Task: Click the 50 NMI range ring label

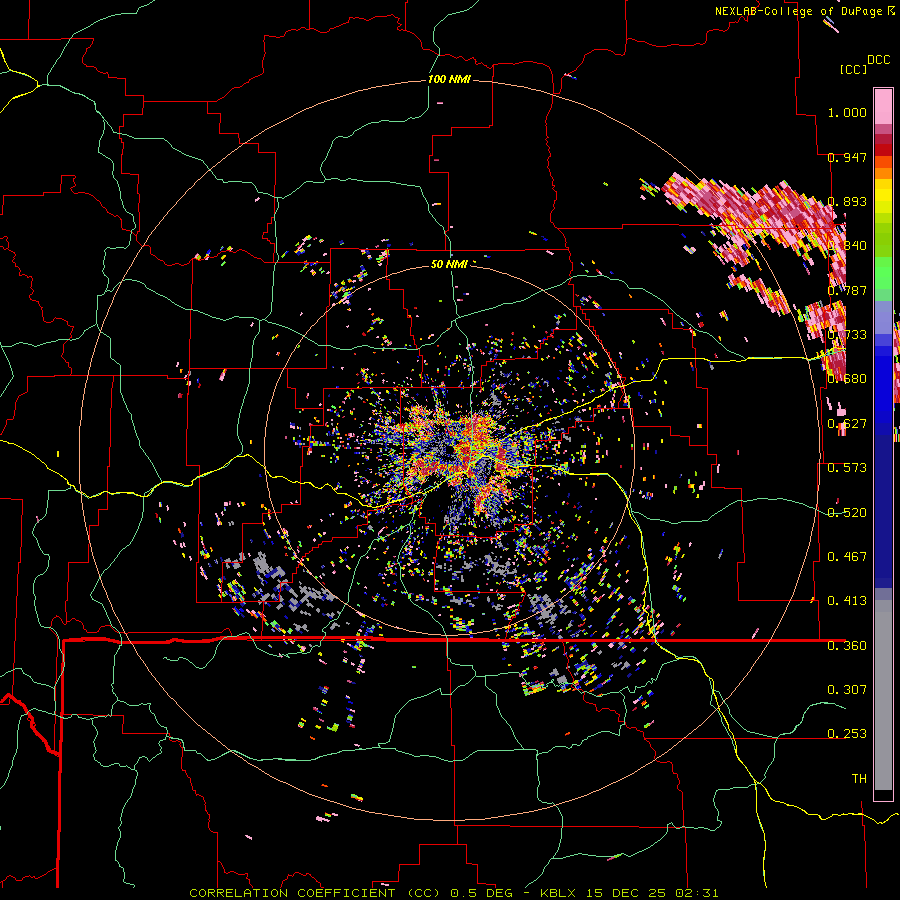Action: (449, 264)
